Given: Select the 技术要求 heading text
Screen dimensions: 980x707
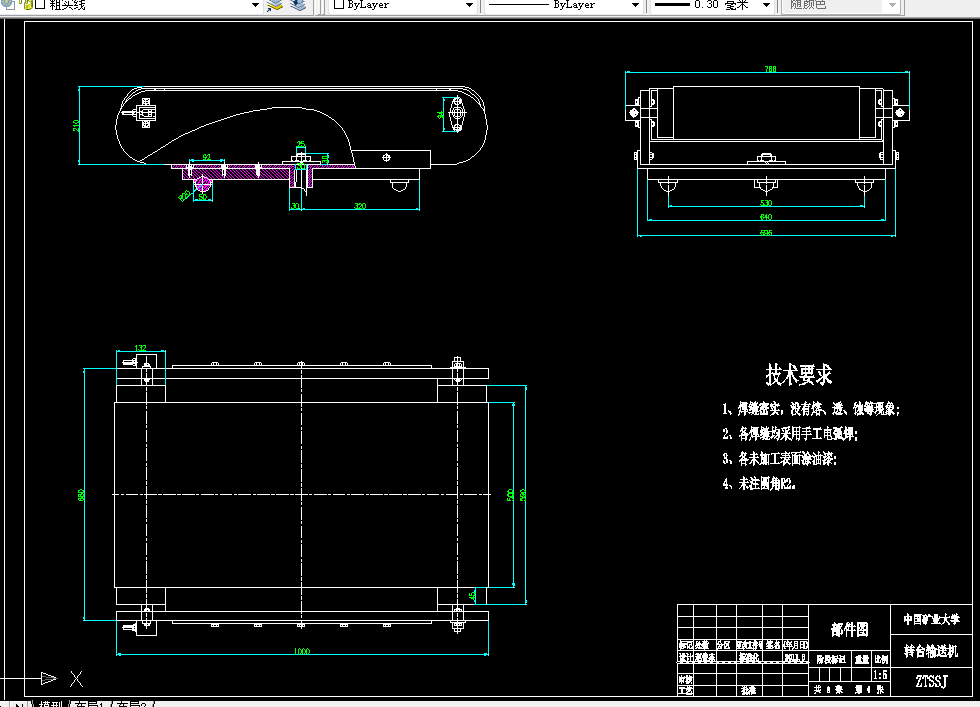Looking at the screenshot, I should (799, 374).
